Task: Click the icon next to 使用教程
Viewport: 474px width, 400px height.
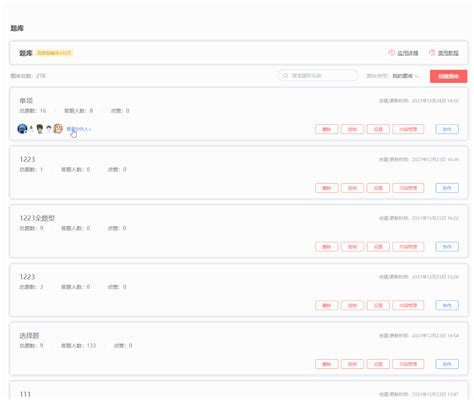Action: pyautogui.click(x=432, y=53)
